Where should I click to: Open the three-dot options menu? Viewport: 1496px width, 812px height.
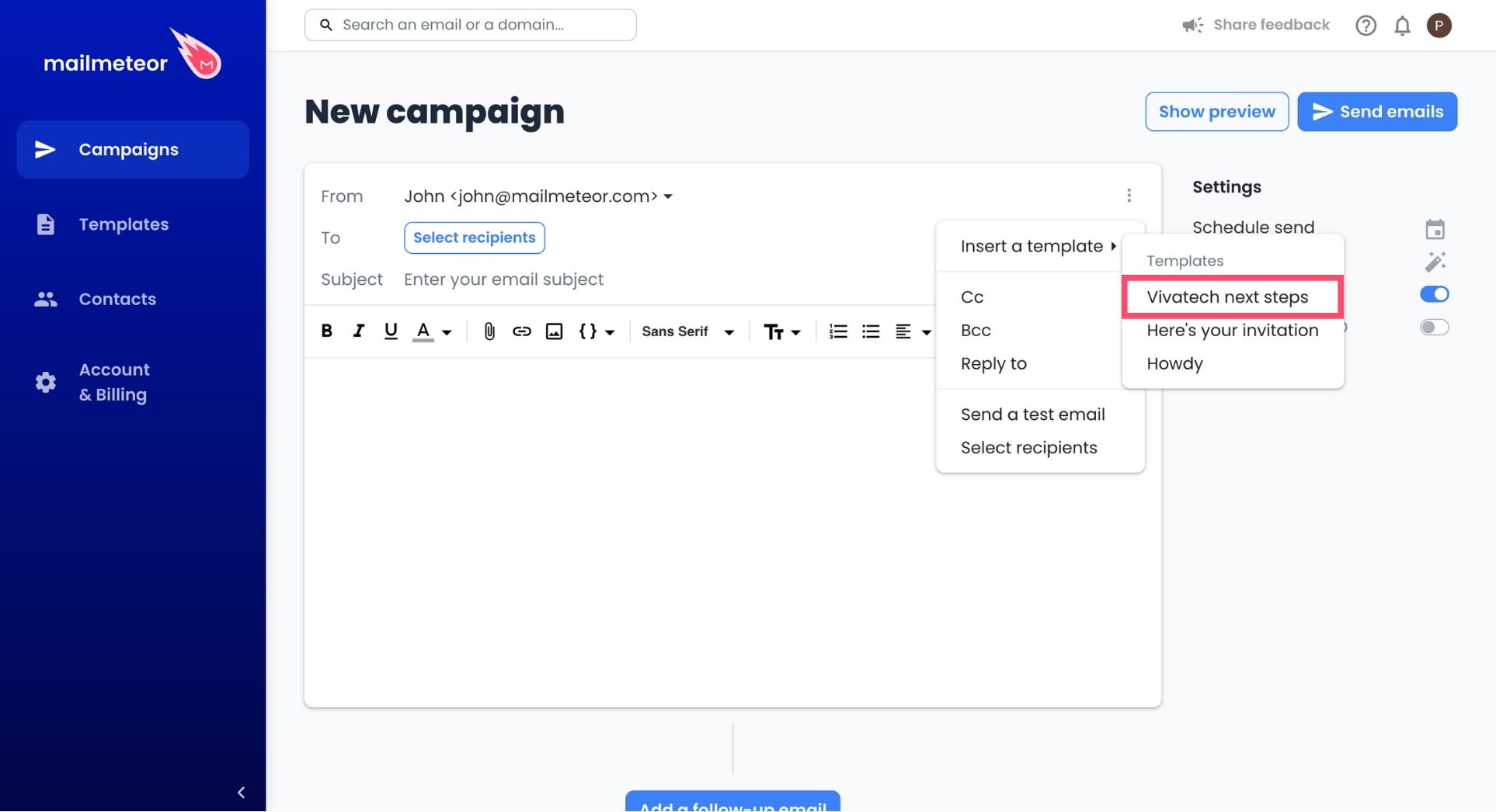pos(1129,196)
